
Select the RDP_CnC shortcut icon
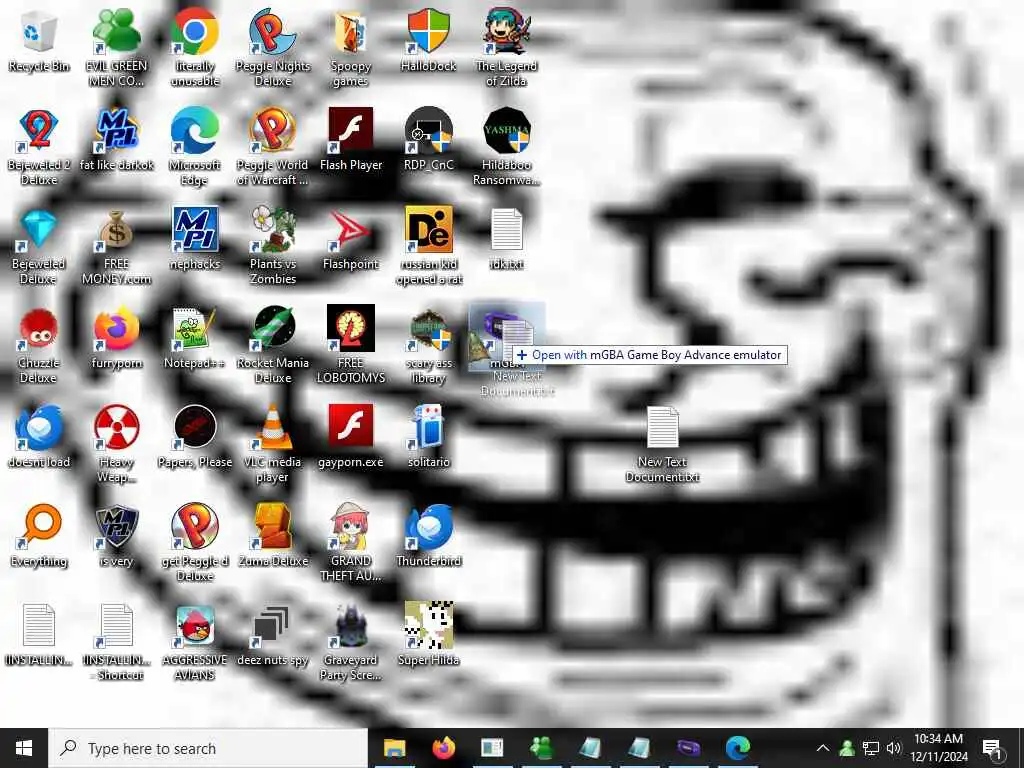(428, 131)
